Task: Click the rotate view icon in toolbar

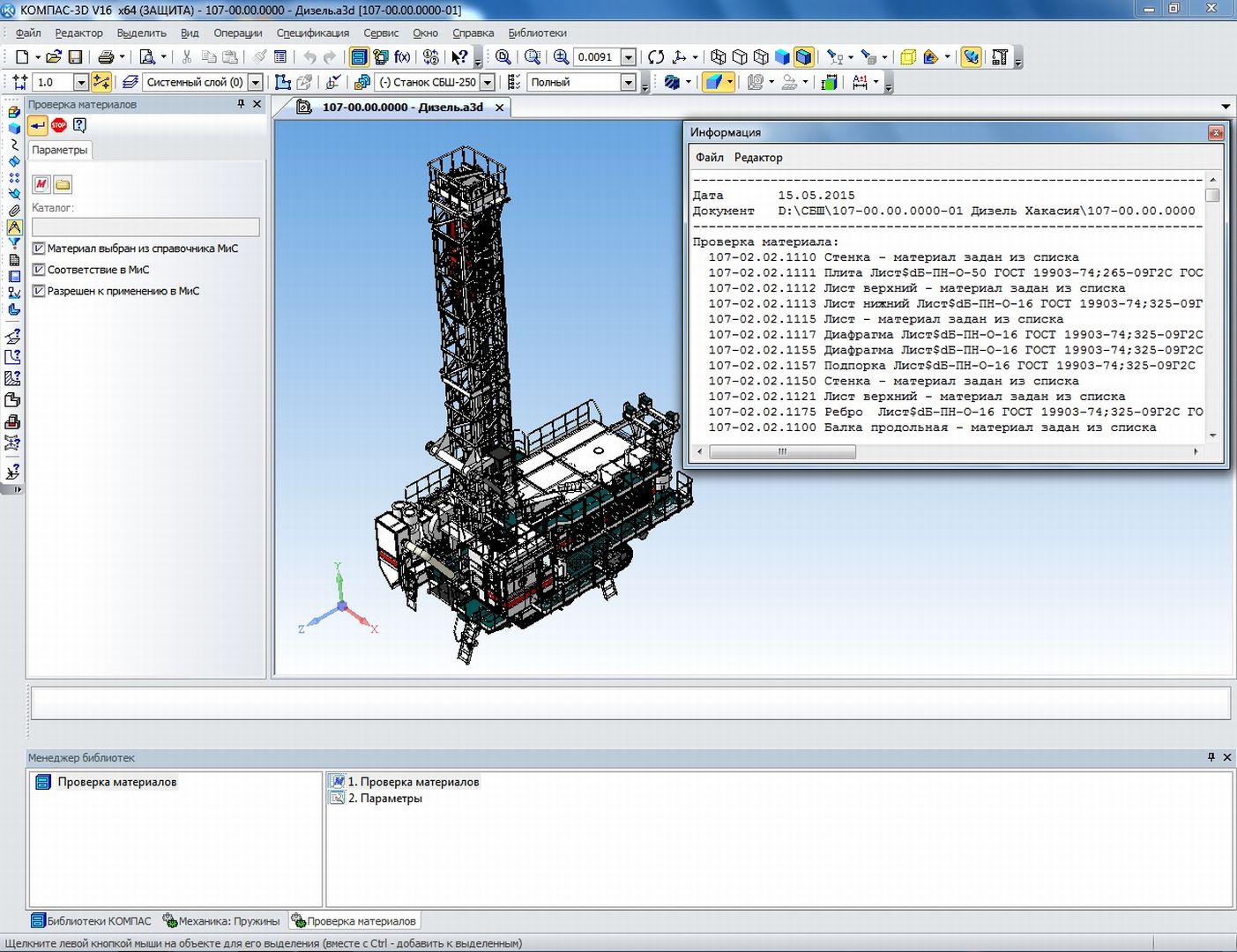Action: [656, 57]
